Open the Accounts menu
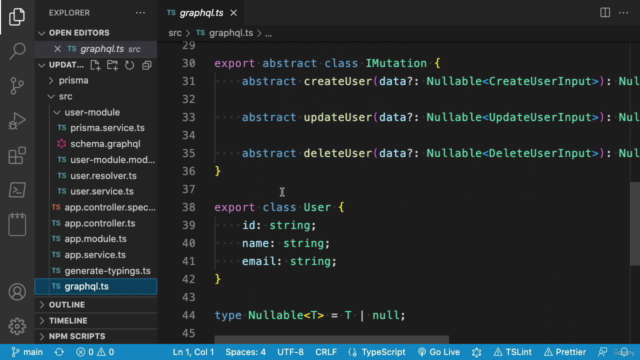 pyautogui.click(x=17, y=292)
